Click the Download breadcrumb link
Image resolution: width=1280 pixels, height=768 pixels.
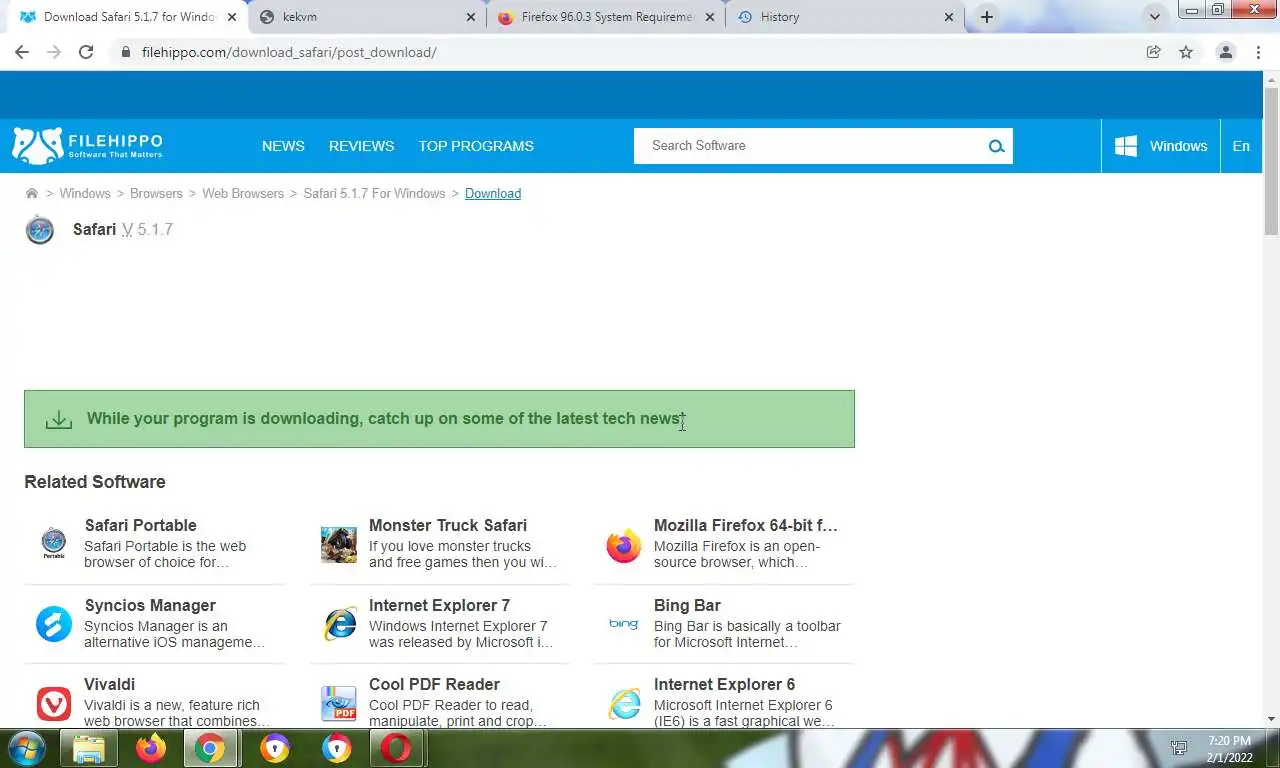493,193
